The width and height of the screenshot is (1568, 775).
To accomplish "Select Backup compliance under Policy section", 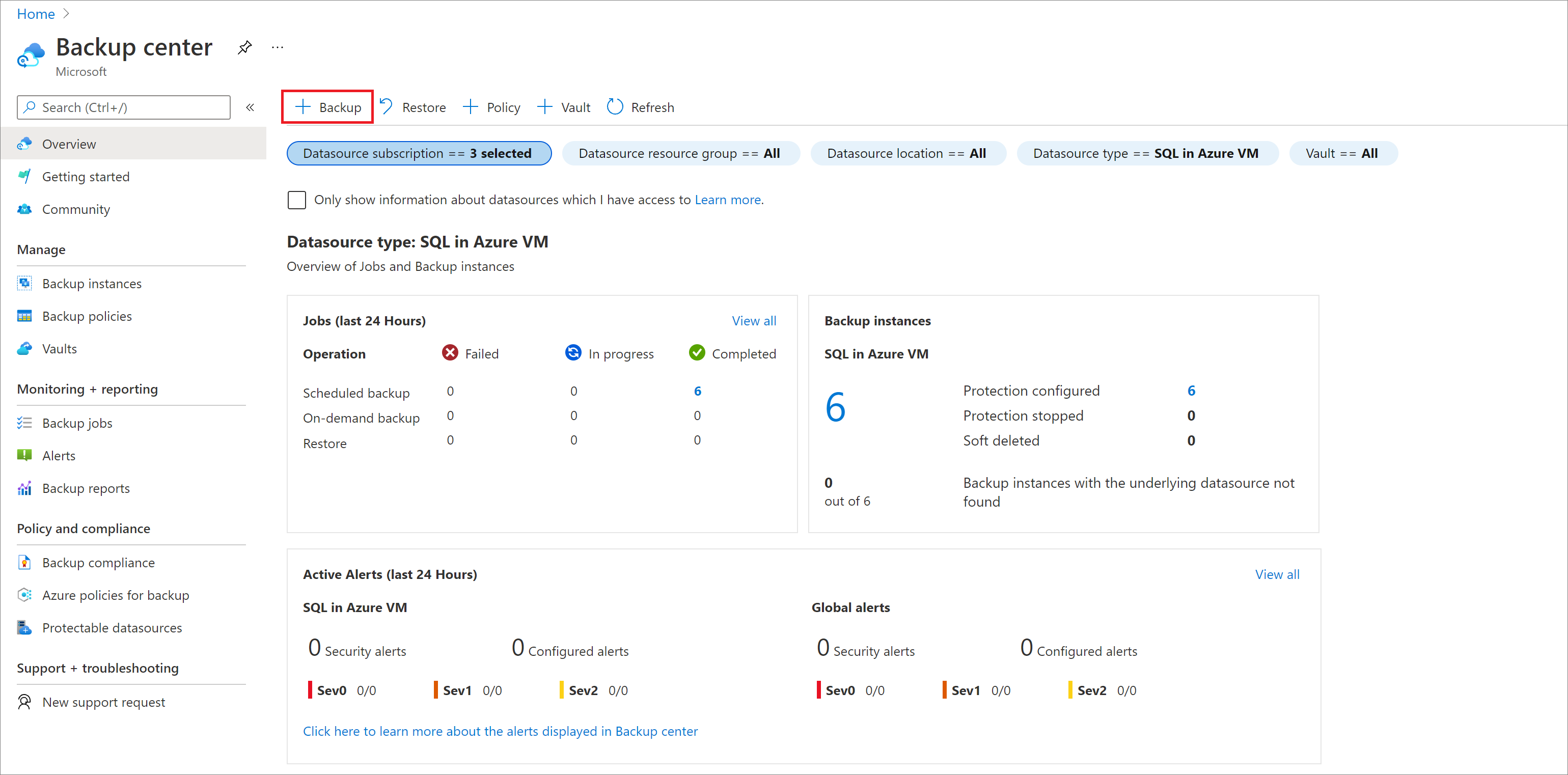I will point(99,561).
